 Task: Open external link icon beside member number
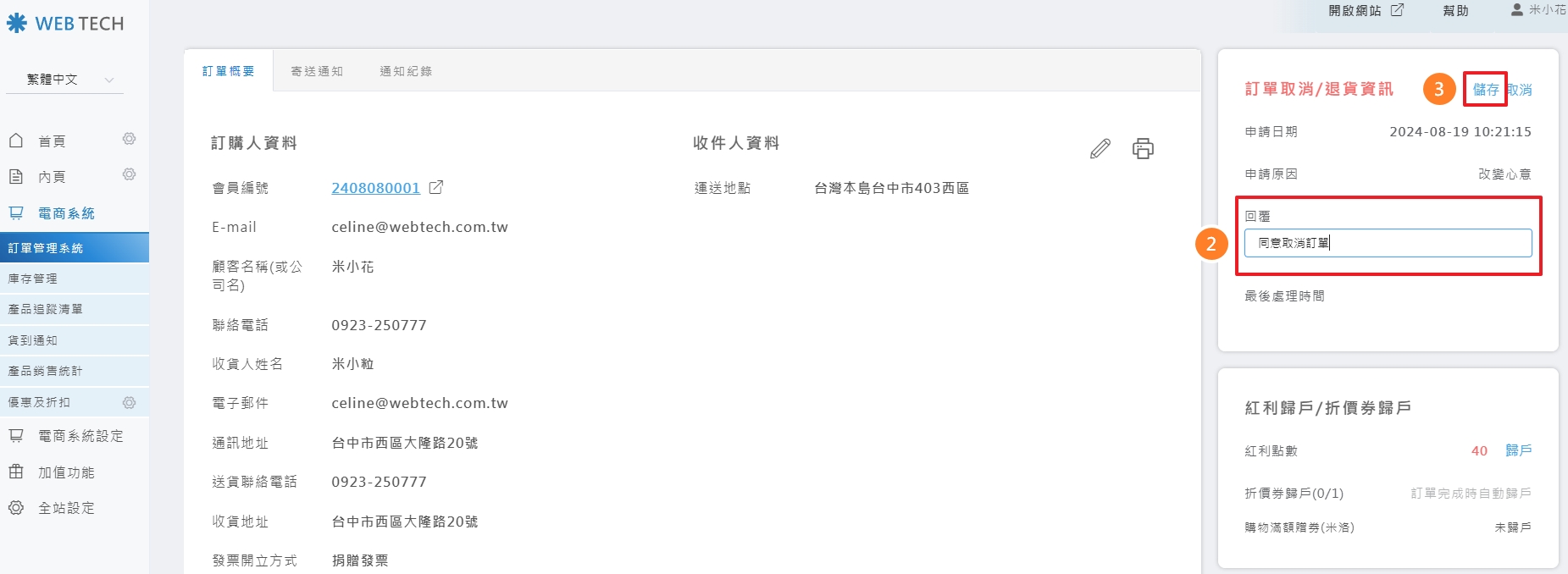[435, 188]
